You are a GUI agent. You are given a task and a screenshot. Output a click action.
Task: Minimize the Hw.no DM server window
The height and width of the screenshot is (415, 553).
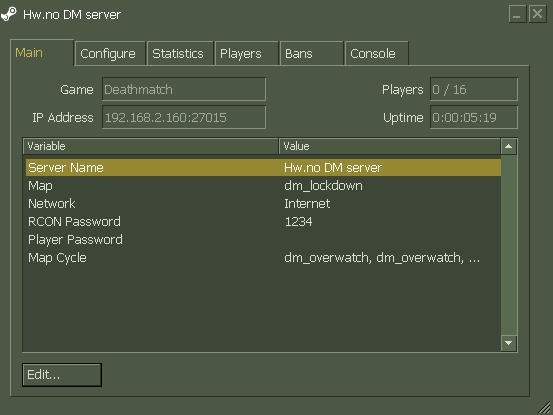tap(517, 14)
